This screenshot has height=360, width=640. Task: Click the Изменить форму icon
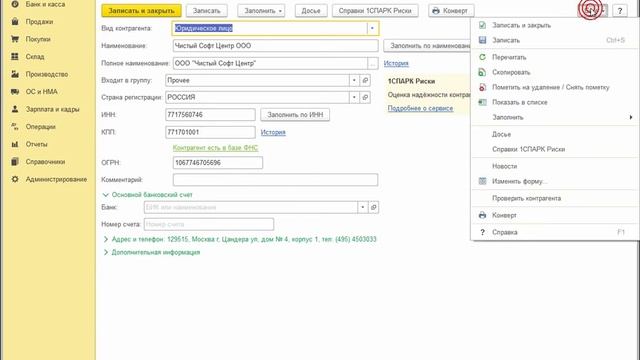point(482,181)
